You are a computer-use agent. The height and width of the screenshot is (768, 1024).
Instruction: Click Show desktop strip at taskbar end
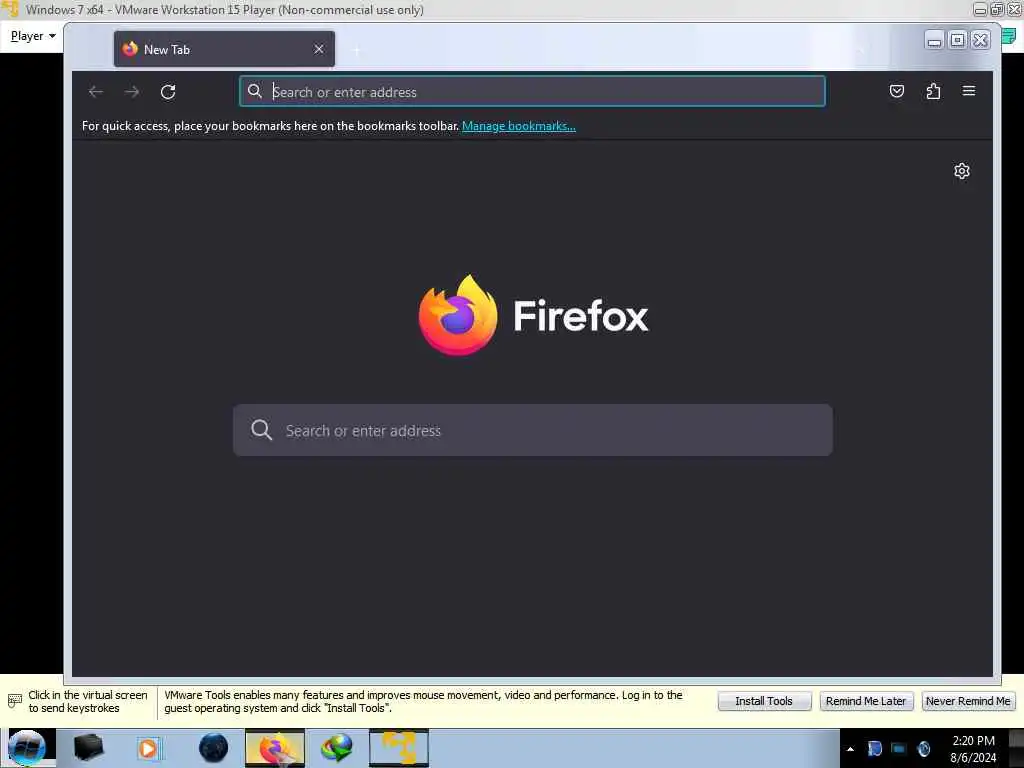point(1016,748)
